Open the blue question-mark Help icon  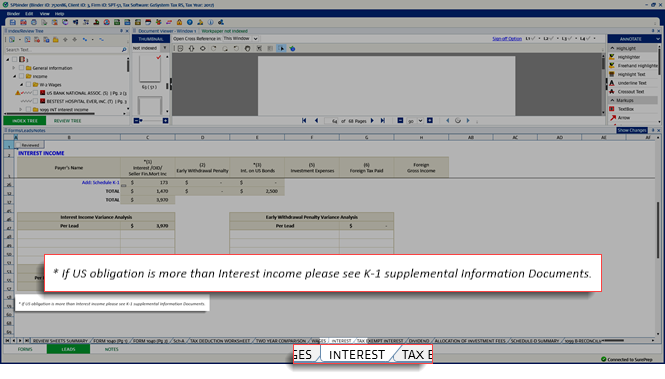[x=190, y=22]
